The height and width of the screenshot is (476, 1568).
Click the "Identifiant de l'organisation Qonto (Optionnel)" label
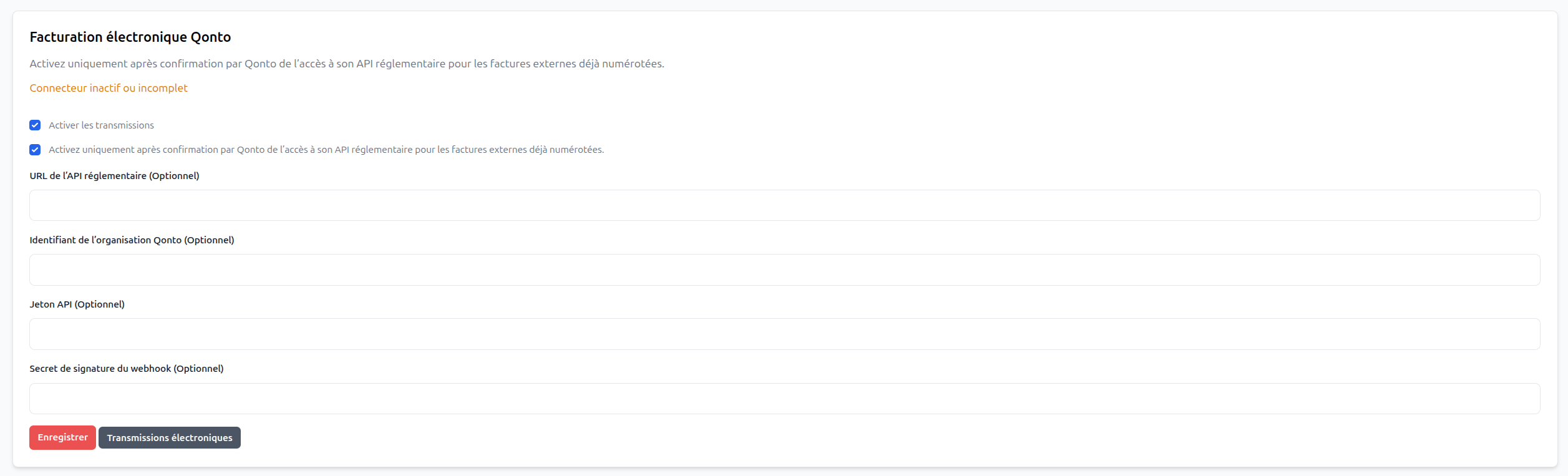[132, 240]
